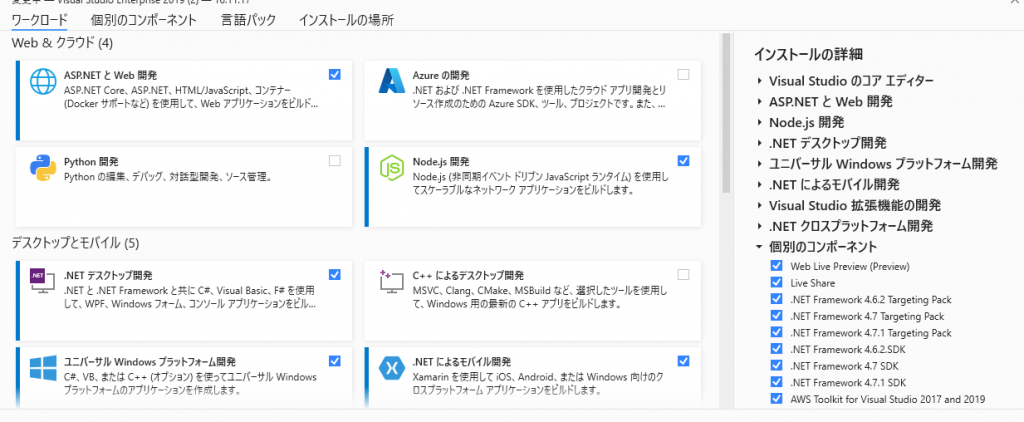Collapse the 個別のコンポーネント details section
Screen dimensions: 1024x422
click(760, 247)
